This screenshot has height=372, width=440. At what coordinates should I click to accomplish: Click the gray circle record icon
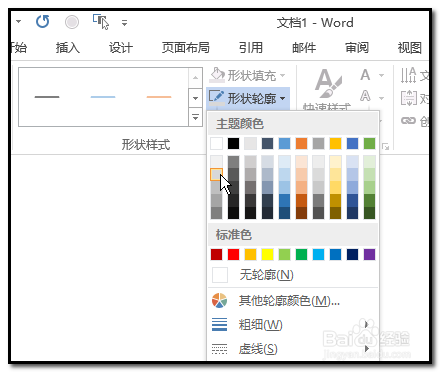72,22
